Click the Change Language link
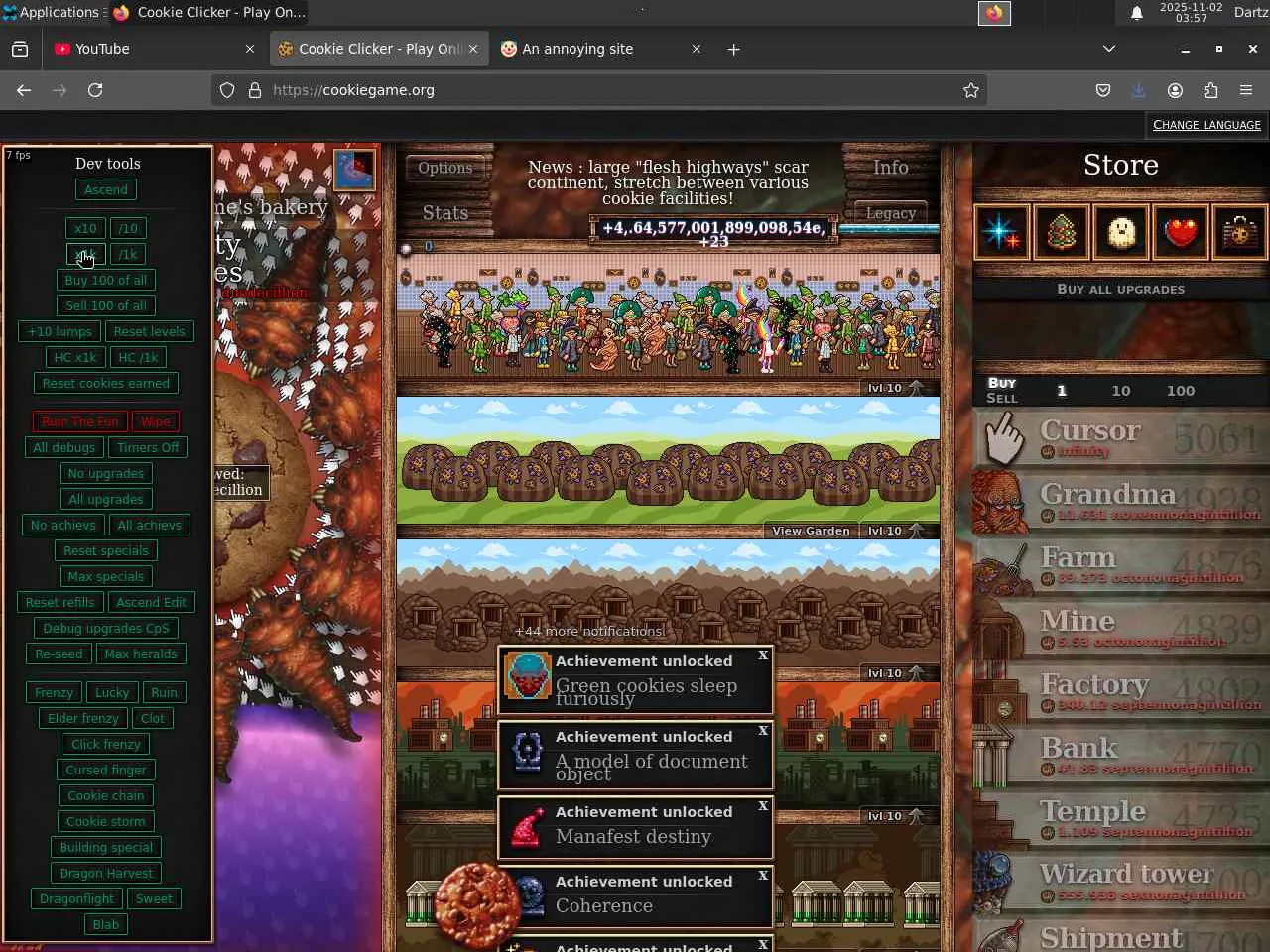This screenshot has width=1270, height=952. 1206,125
